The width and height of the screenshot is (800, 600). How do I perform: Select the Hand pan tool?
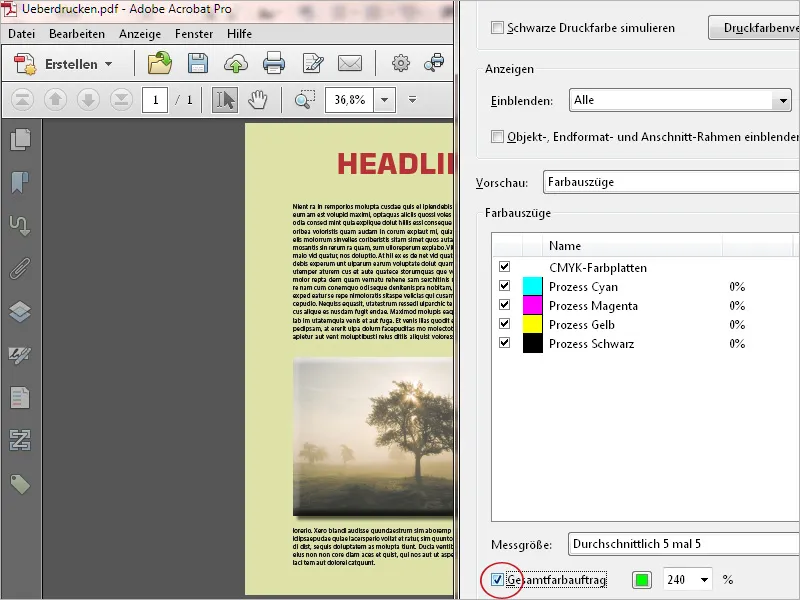click(258, 100)
